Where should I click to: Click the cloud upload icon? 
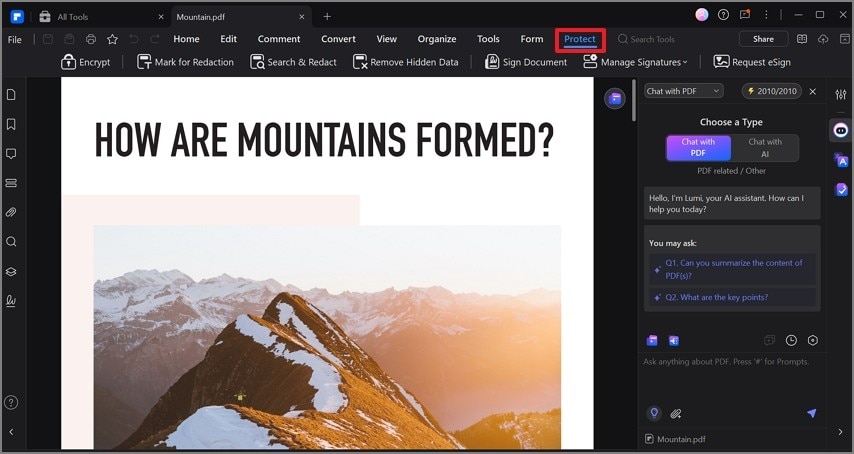click(x=823, y=39)
